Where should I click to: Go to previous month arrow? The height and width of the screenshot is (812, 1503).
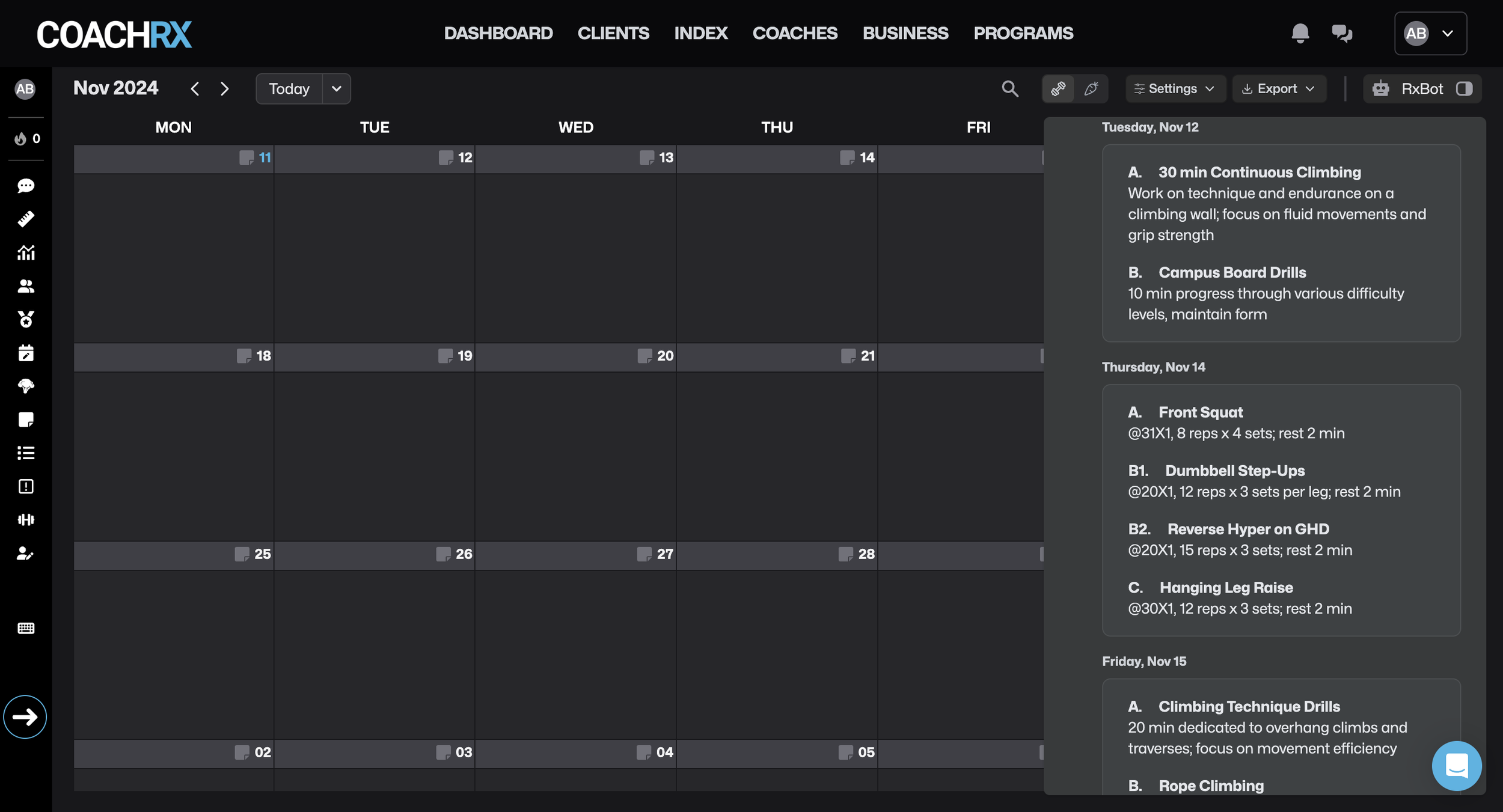[x=195, y=89]
